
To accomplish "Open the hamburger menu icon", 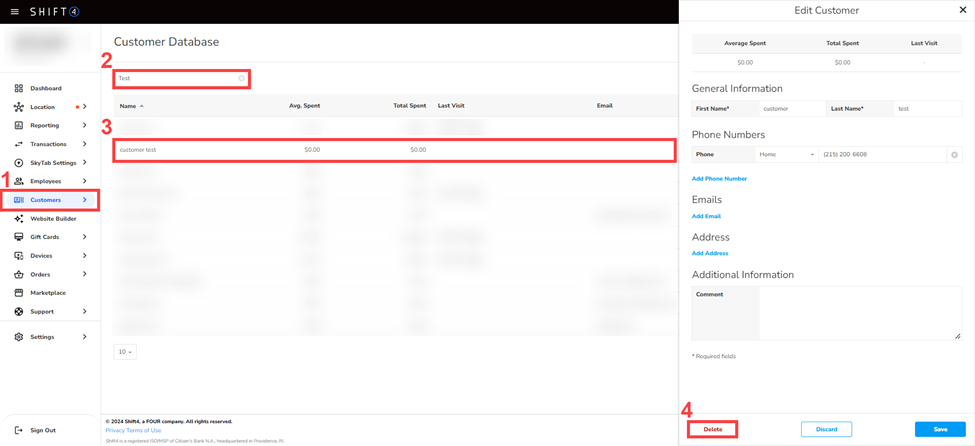I will (15, 12).
